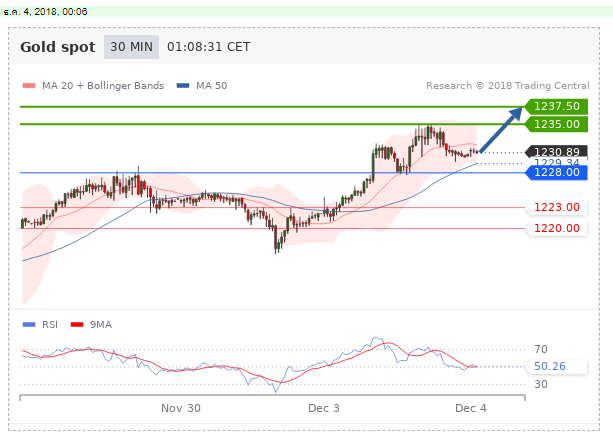
Task: Click the 1229.34 dotted level value
Action: 557,162
